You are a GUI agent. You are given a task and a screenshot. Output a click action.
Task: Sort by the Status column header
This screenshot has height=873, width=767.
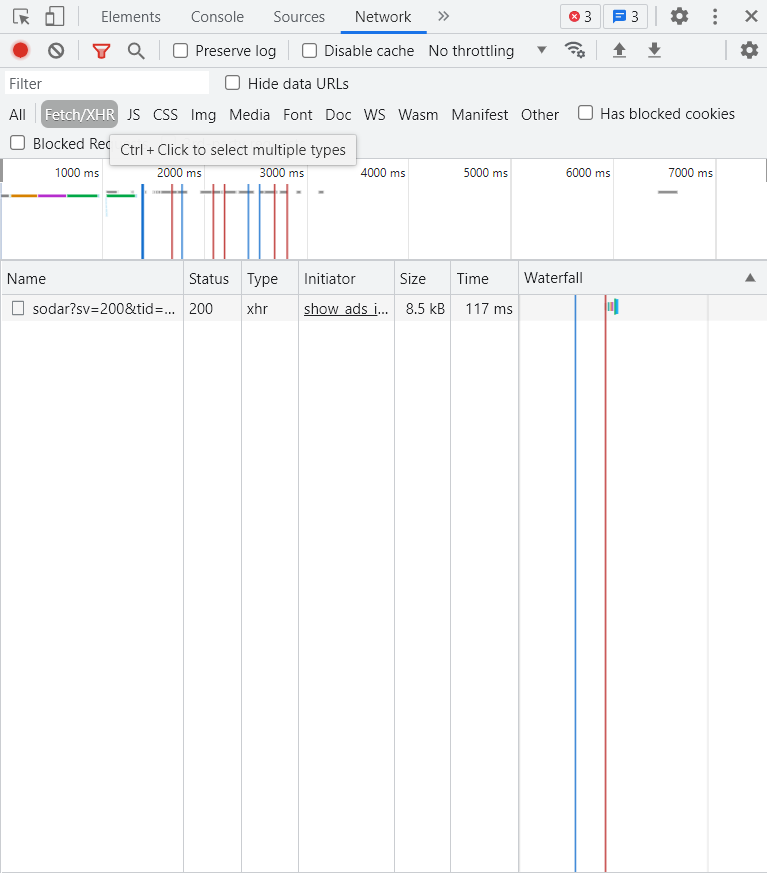212,278
